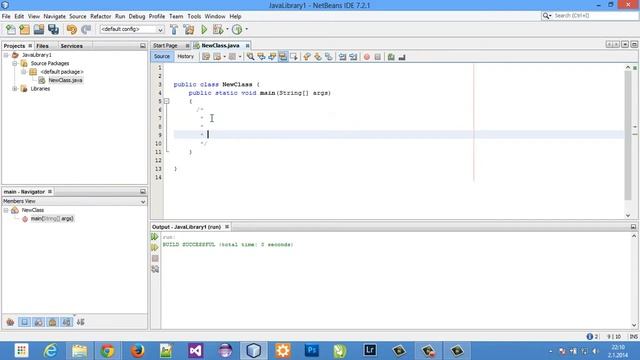Open project icon in main toolbar
This screenshot has height=360, width=640.
tap(39, 29)
